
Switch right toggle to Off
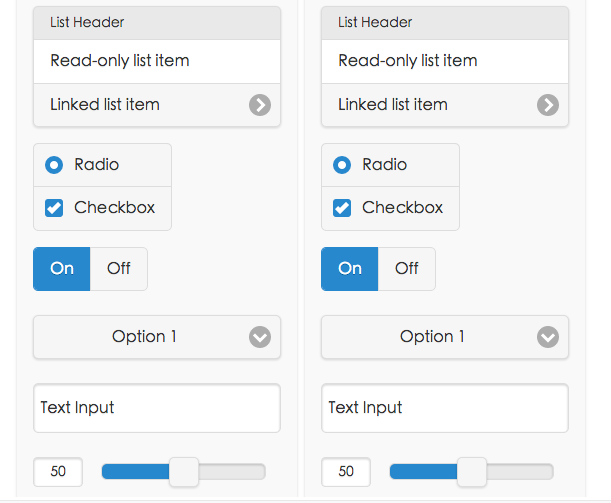[407, 269]
